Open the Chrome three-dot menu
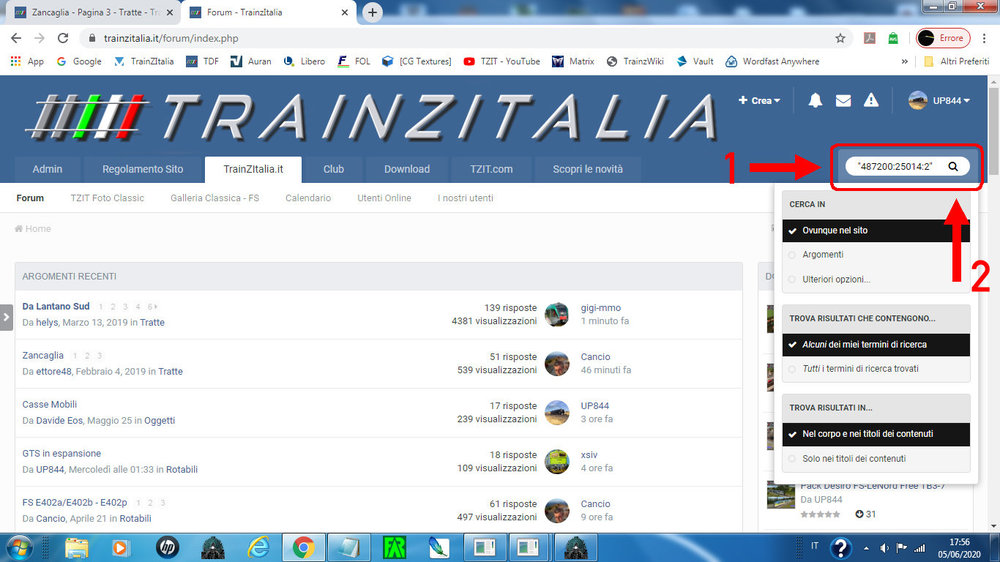1000x562 pixels. [x=986, y=38]
